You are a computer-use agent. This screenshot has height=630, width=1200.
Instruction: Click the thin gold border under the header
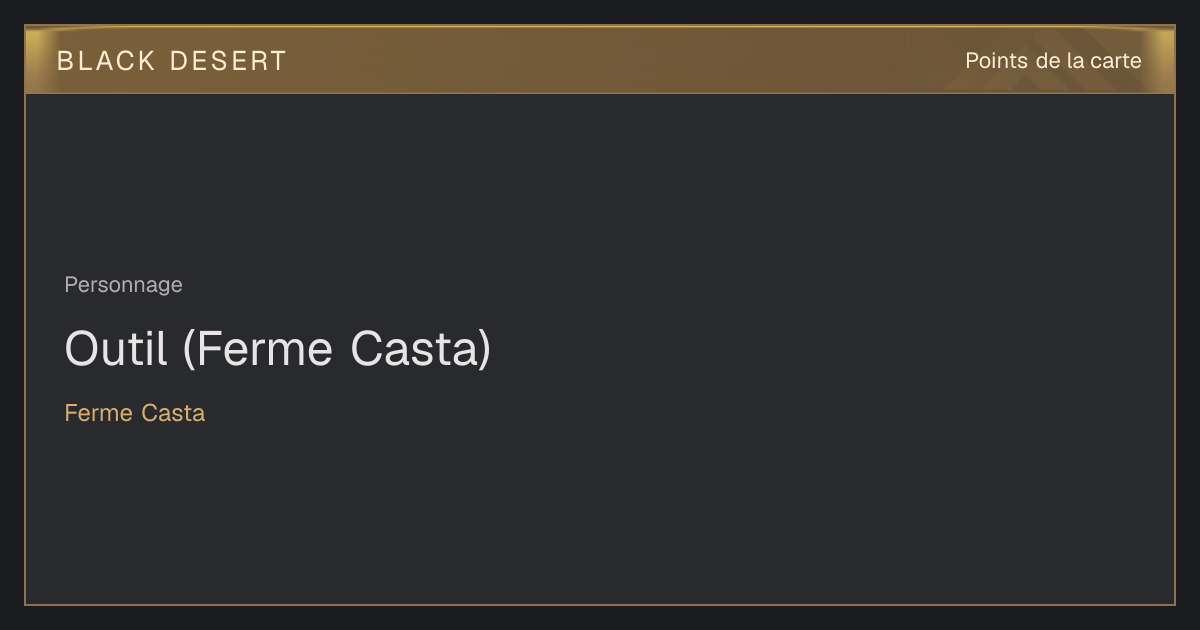tap(600, 93)
